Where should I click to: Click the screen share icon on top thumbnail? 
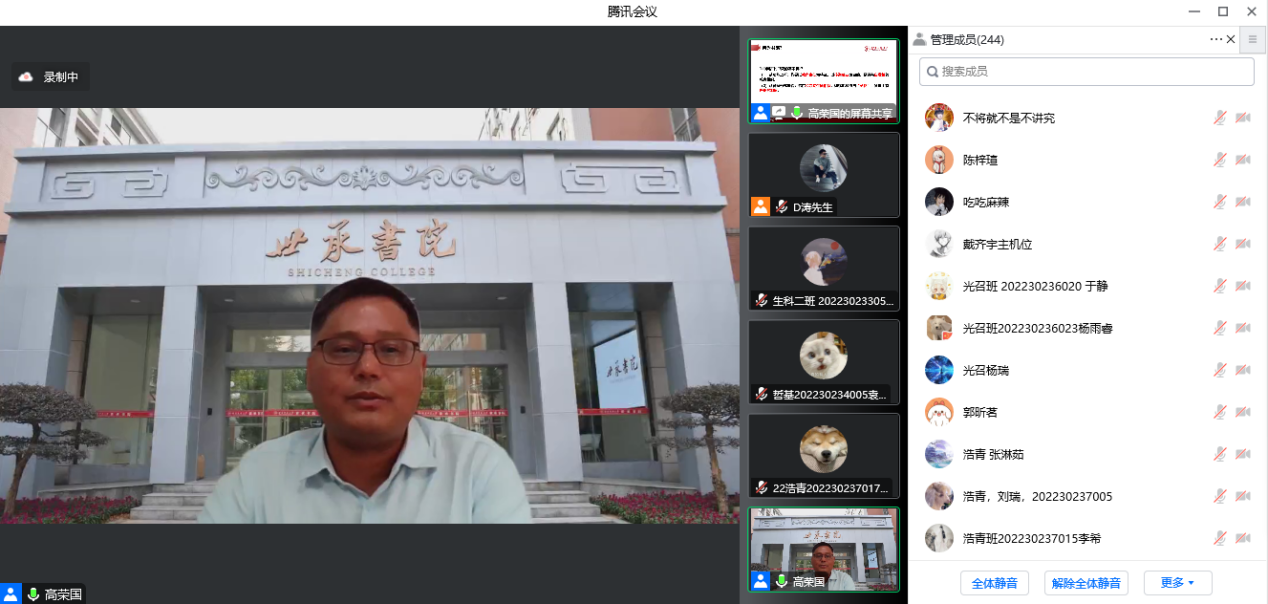[779, 113]
